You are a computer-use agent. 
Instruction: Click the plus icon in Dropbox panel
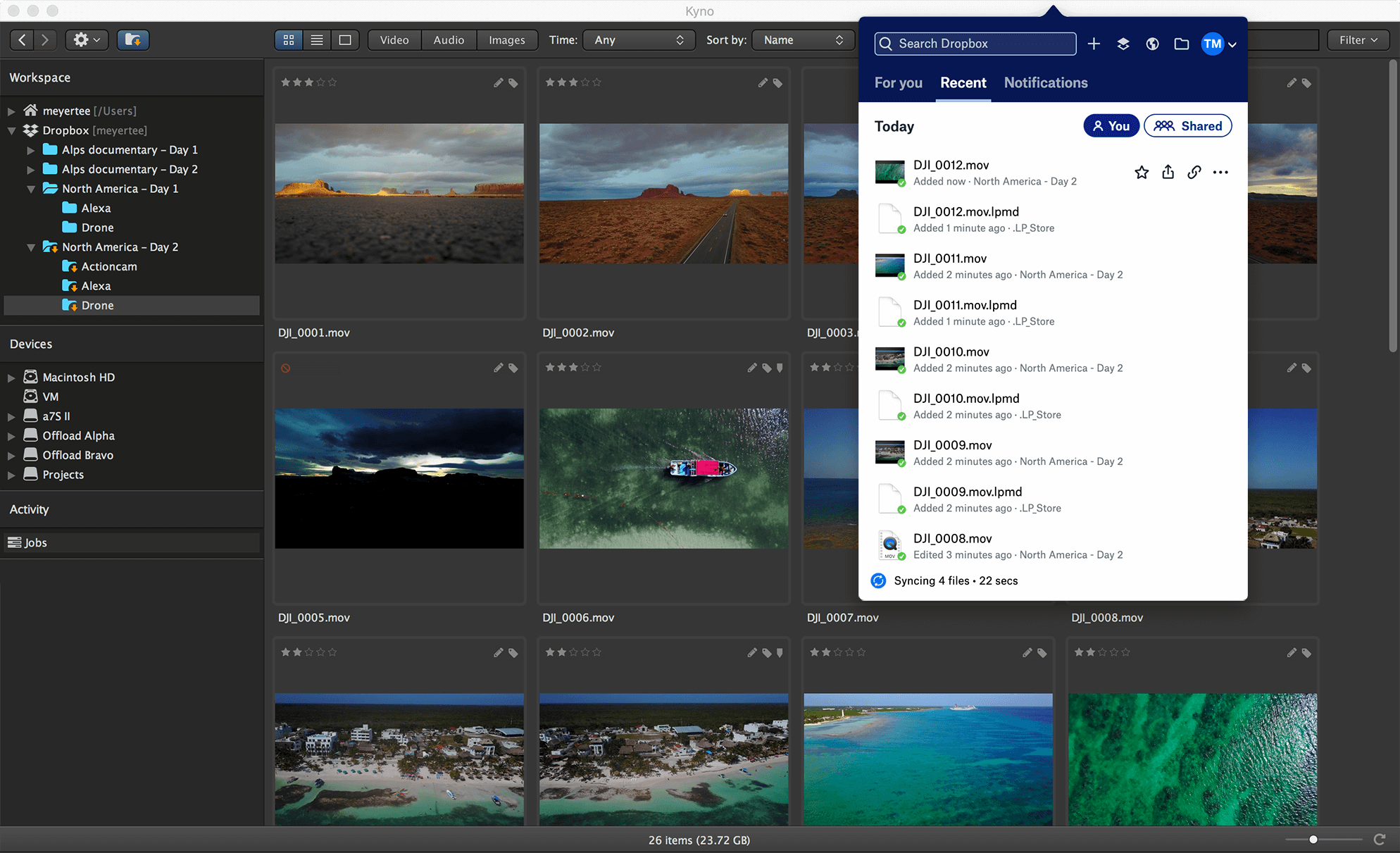pyautogui.click(x=1094, y=44)
